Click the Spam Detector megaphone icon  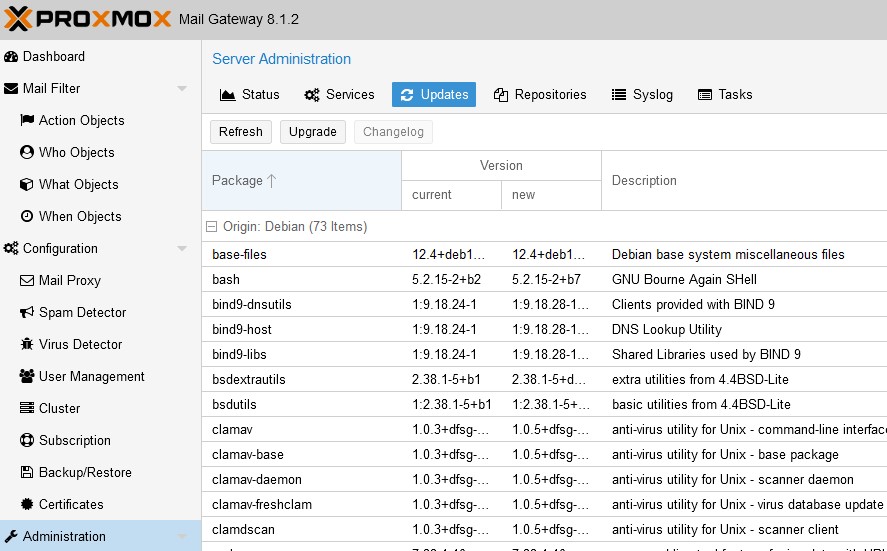[27, 312]
